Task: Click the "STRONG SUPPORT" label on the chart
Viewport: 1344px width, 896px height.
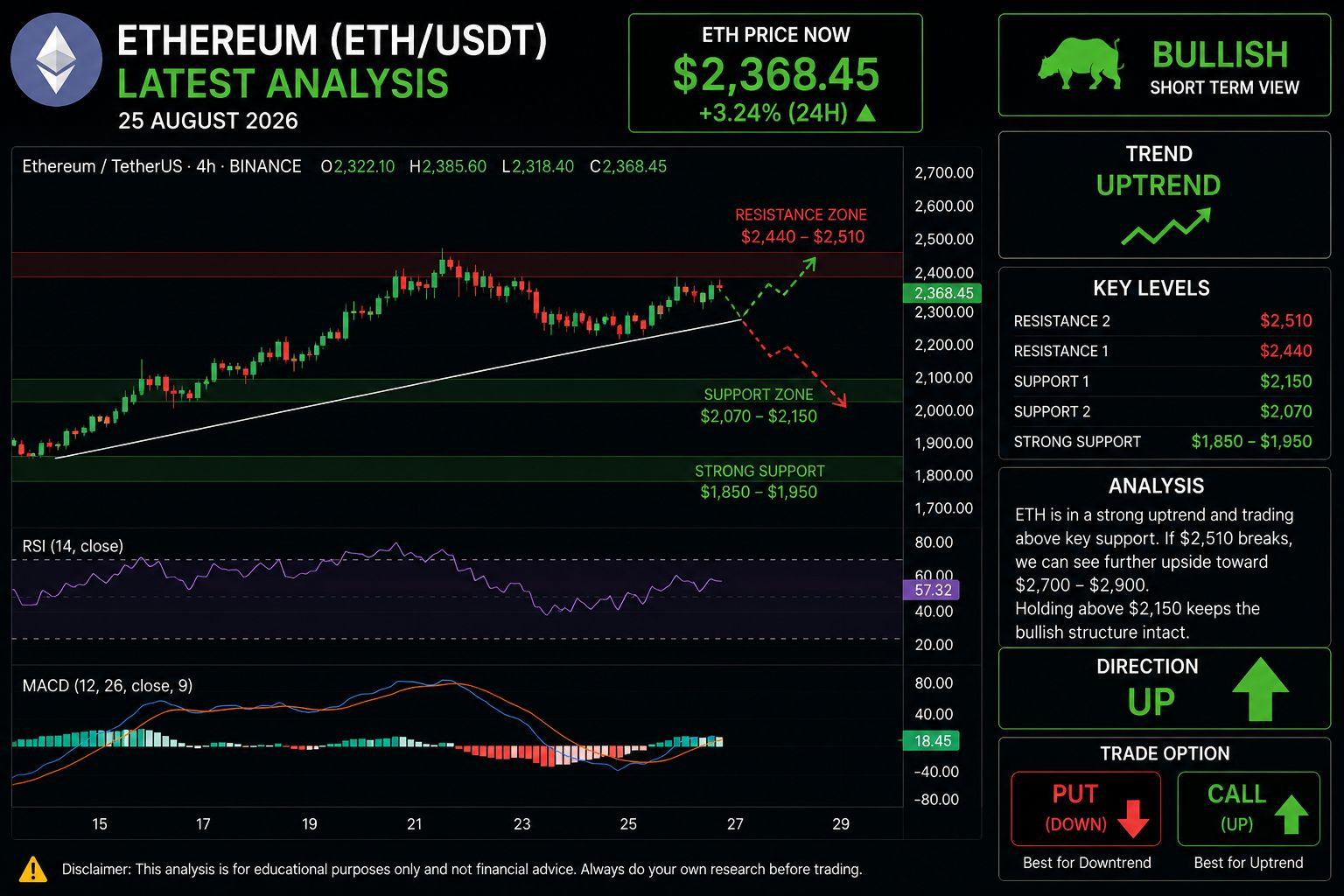Action: point(759,471)
